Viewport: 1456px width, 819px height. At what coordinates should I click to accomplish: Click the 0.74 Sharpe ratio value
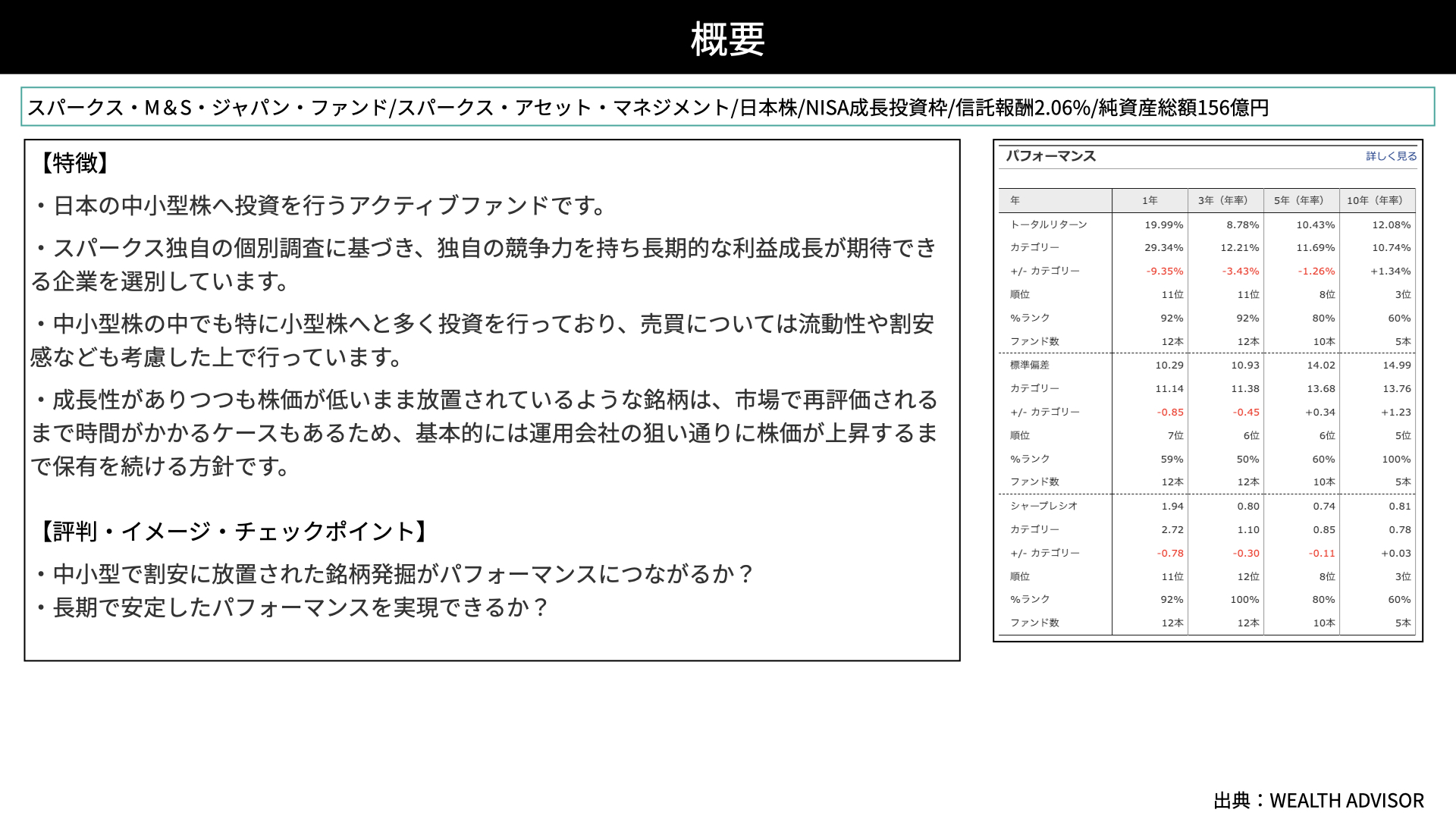coord(1324,506)
